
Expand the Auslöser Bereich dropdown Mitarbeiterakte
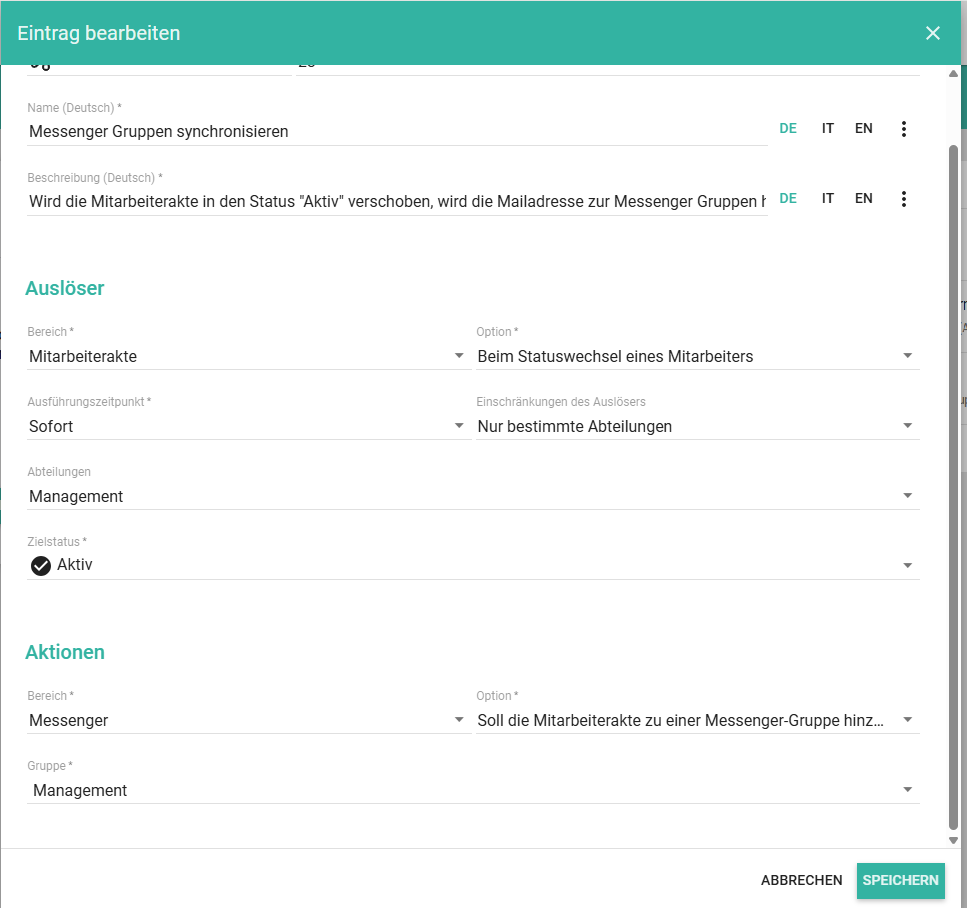(458, 356)
